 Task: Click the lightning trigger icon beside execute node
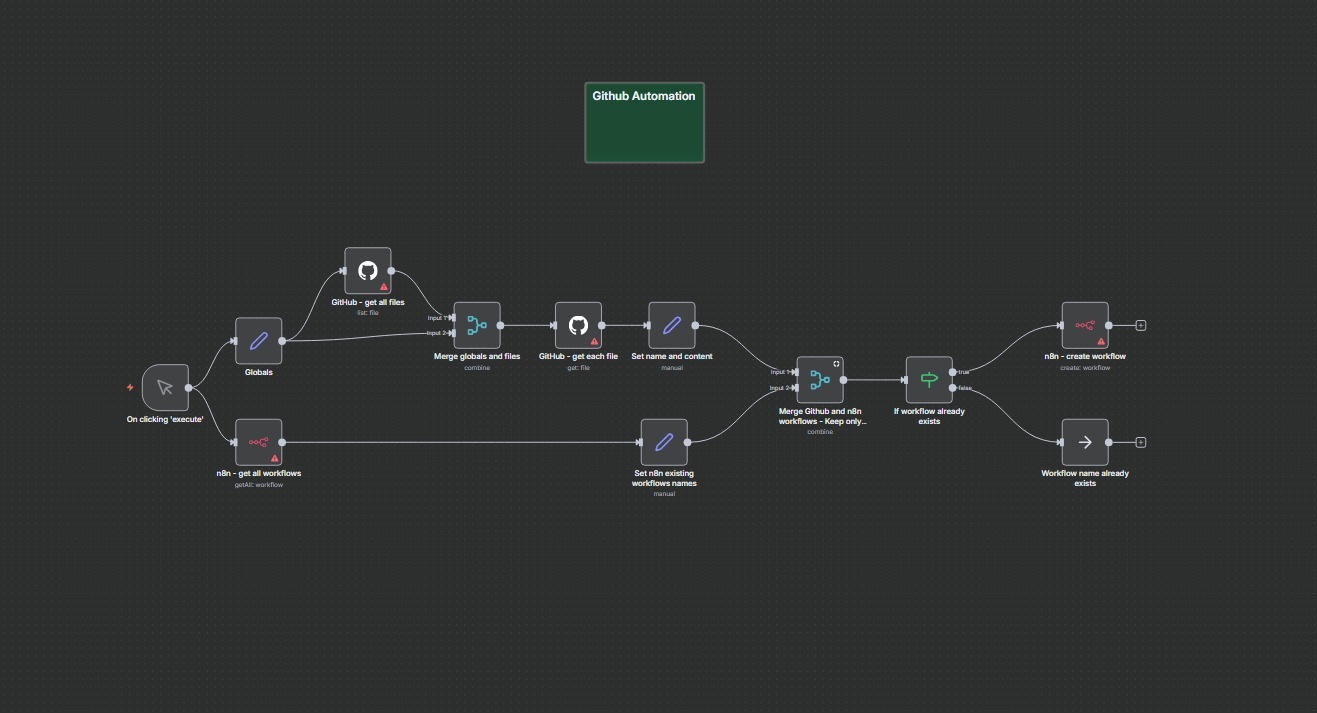pos(130,387)
